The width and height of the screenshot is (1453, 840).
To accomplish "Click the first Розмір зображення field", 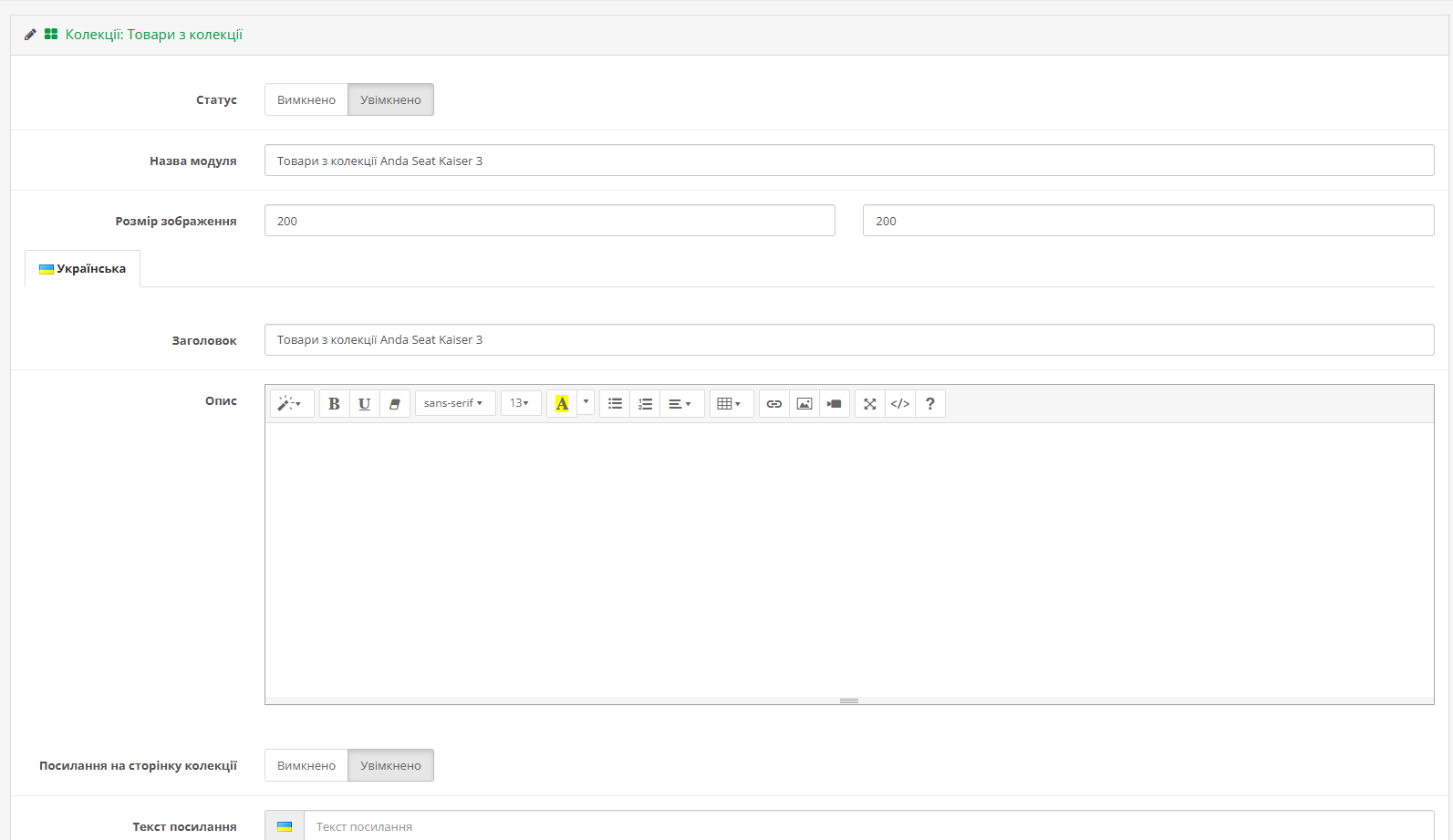I will [x=550, y=221].
